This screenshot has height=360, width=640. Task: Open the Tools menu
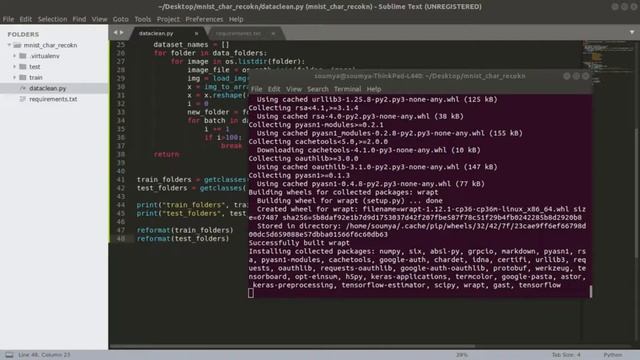pyautogui.click(x=142, y=19)
